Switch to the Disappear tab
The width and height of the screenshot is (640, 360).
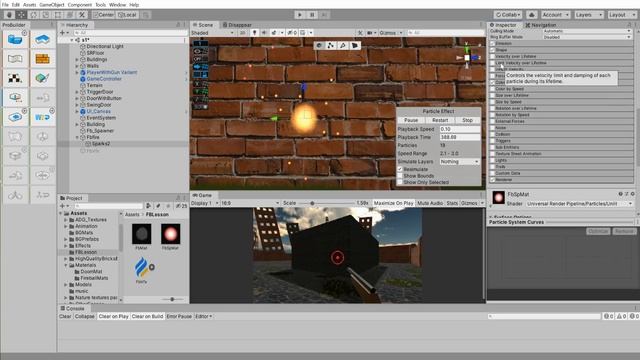tap(237, 25)
